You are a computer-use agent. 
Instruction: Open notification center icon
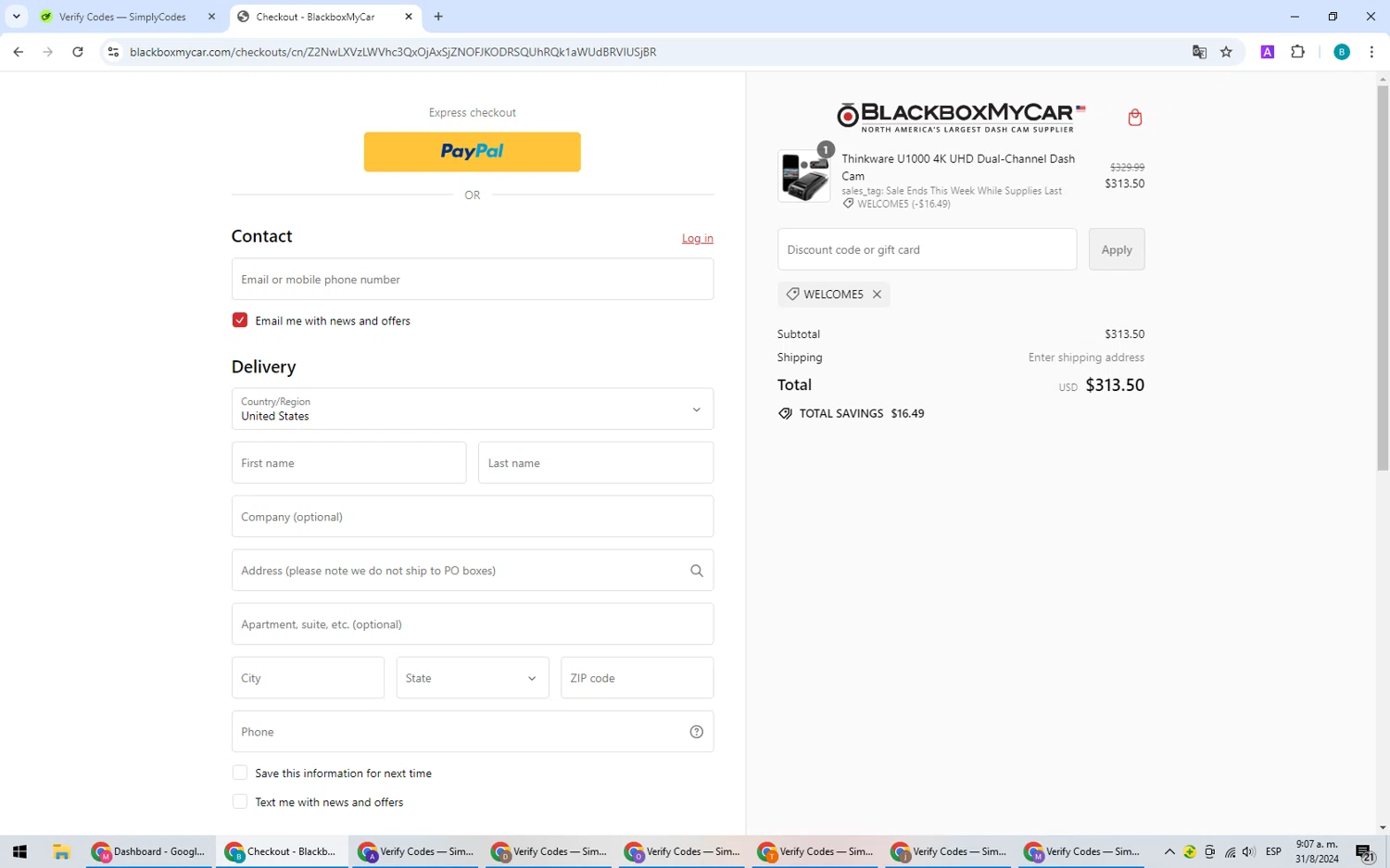(1365, 852)
